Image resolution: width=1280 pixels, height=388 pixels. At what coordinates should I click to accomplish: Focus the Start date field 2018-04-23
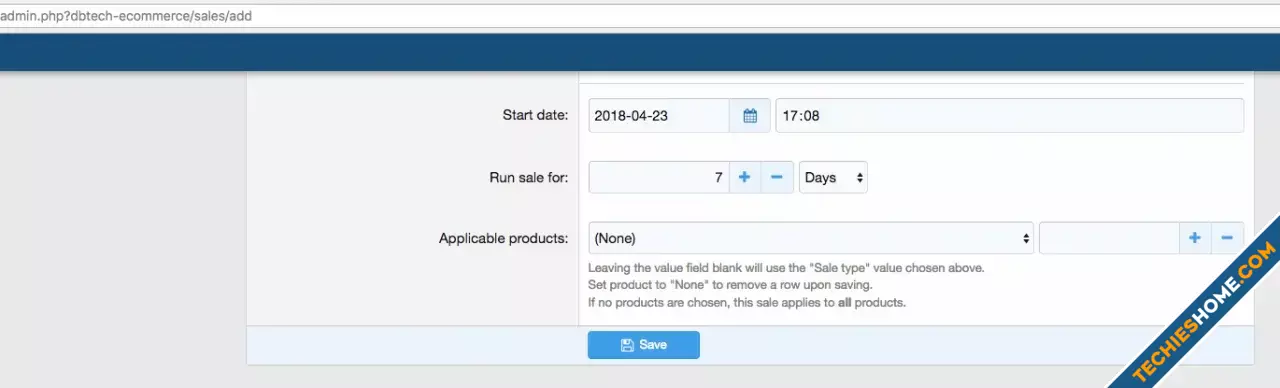(660, 116)
